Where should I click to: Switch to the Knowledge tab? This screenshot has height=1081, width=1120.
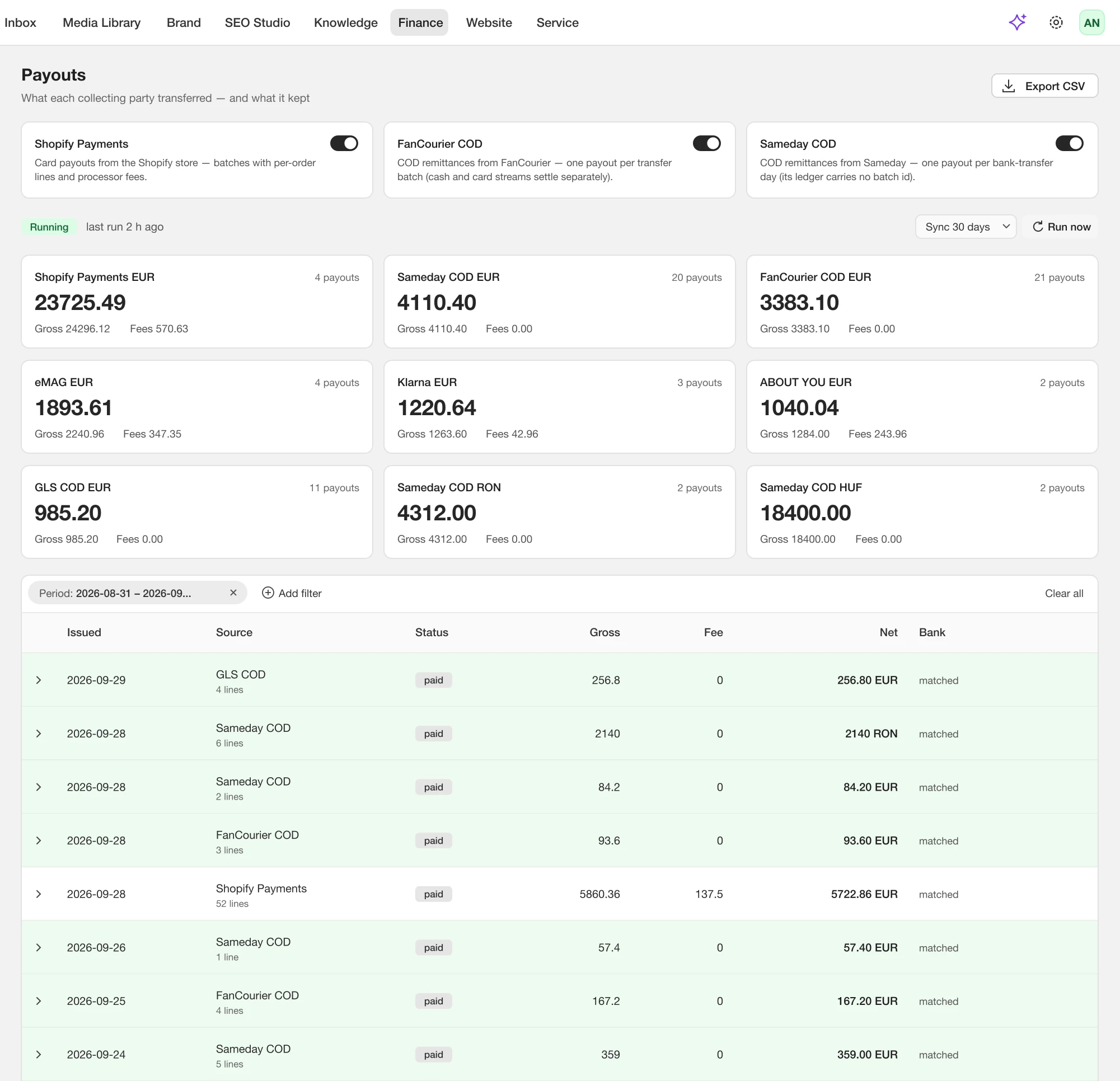(346, 22)
